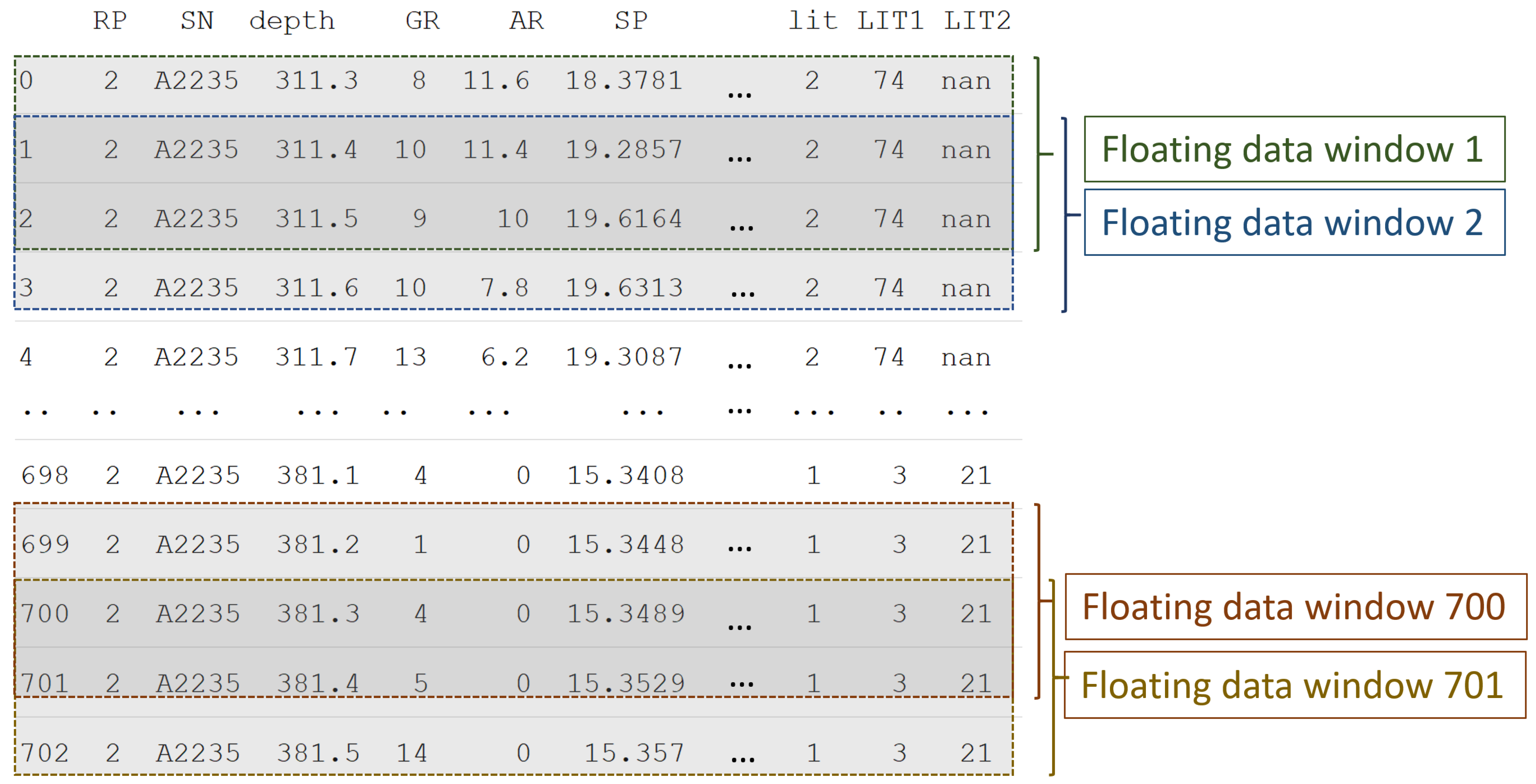Screen dimensions: 1536x784
Task: Select the LIT1 column header
Action: (890, 21)
